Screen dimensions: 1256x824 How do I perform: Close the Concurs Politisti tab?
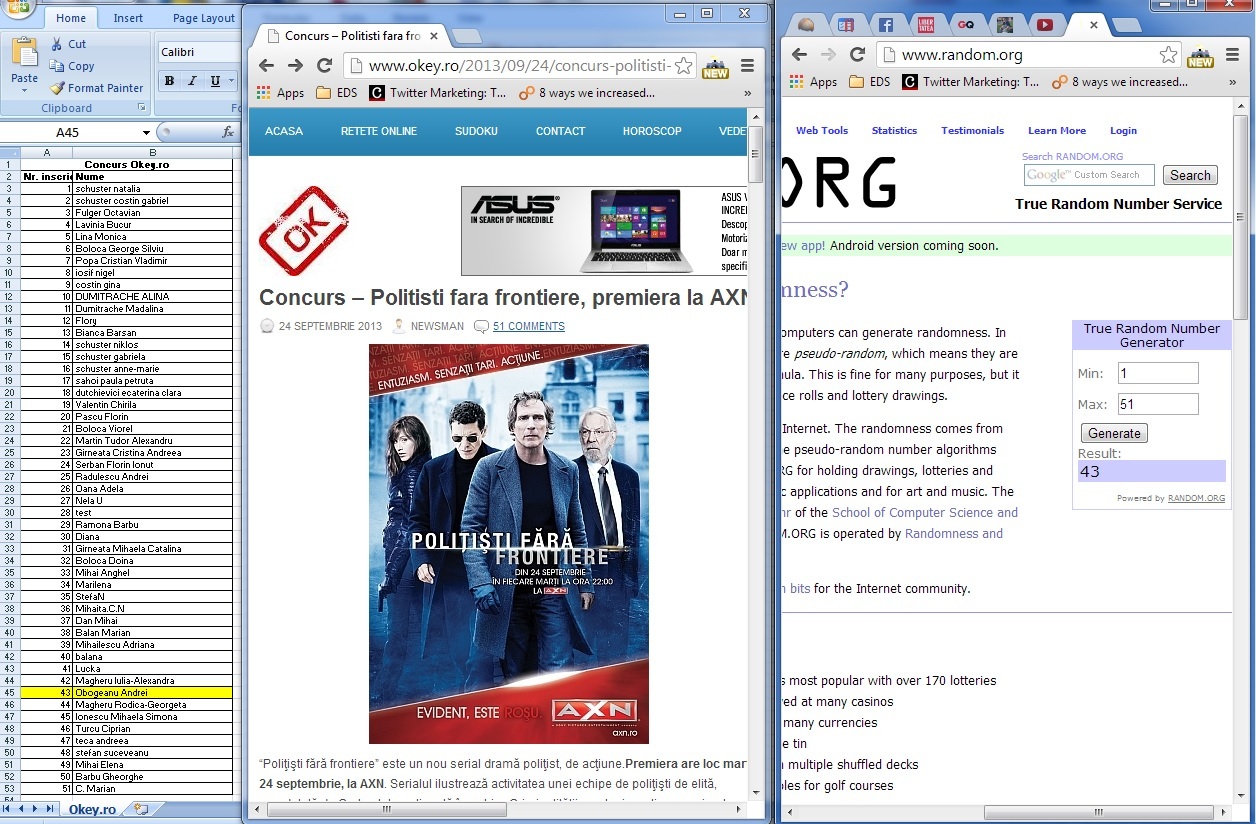point(434,36)
